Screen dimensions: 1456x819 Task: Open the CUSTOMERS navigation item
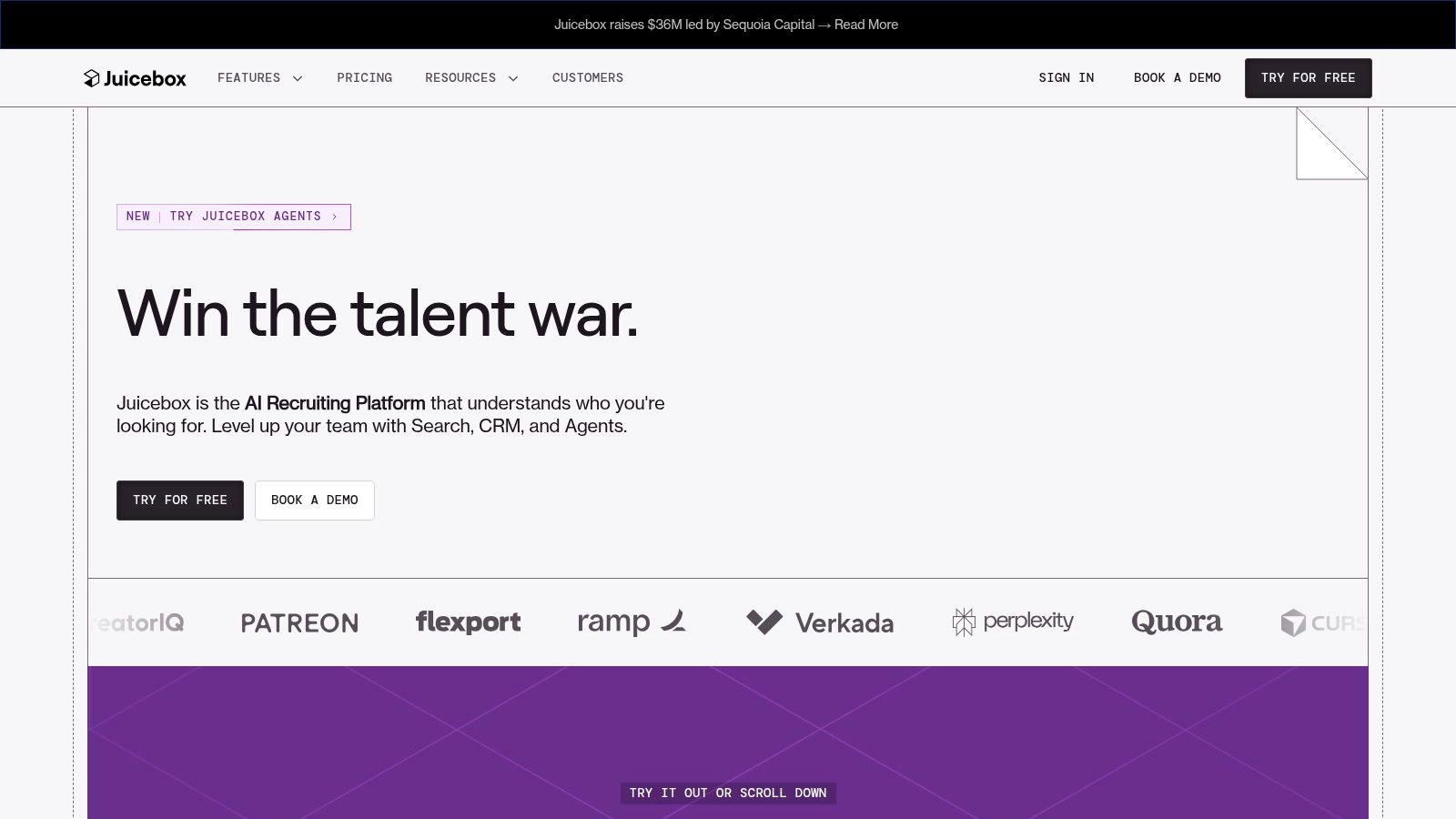click(587, 77)
